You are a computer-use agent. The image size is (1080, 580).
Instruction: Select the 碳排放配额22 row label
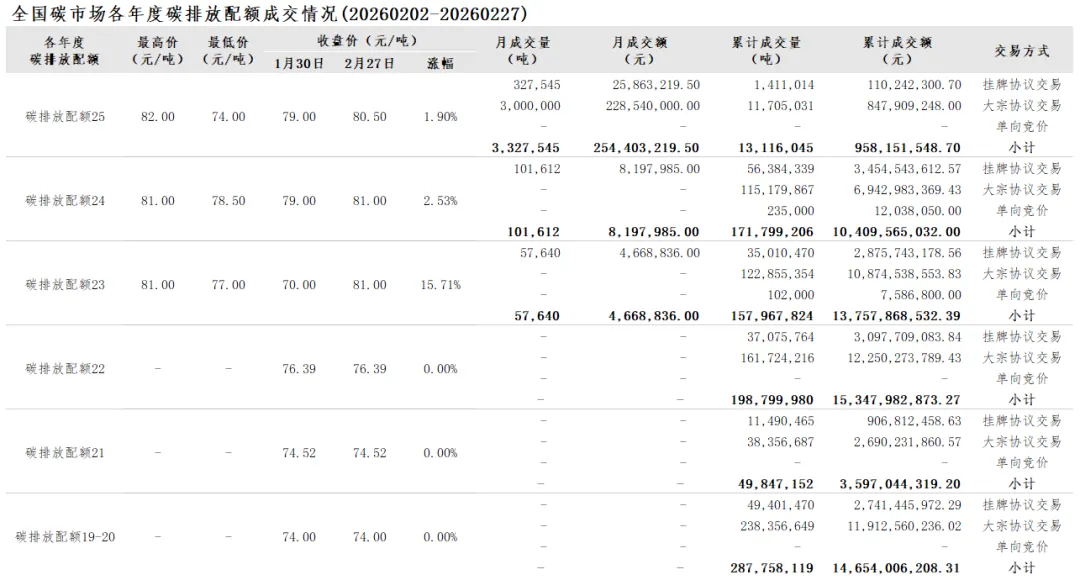tap(65, 369)
